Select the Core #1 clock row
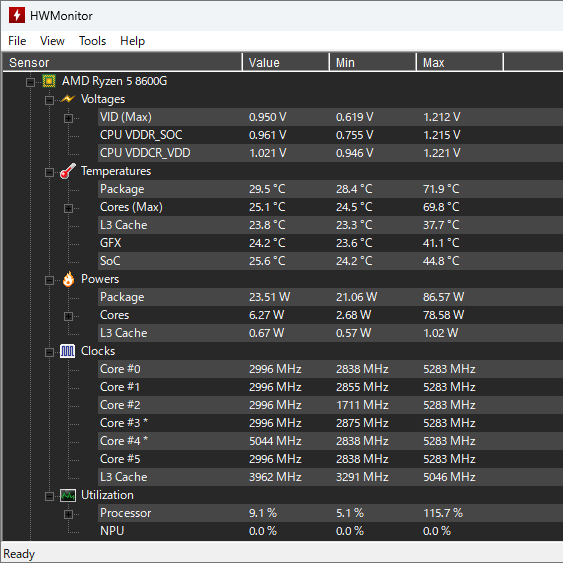This screenshot has height=563, width=563. (x=330, y=387)
